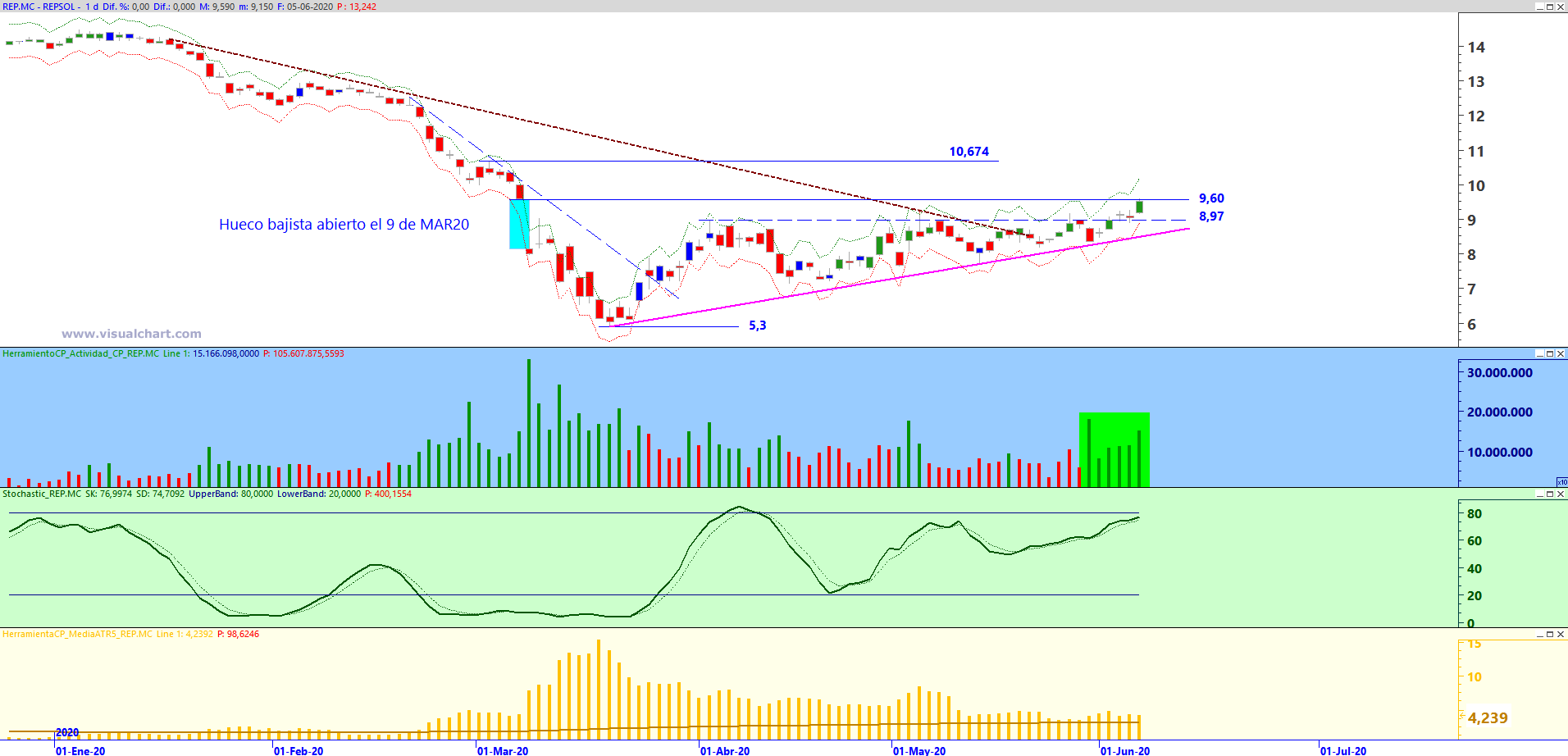Click the 'SD: 74,7092' stochastic value

point(160,494)
